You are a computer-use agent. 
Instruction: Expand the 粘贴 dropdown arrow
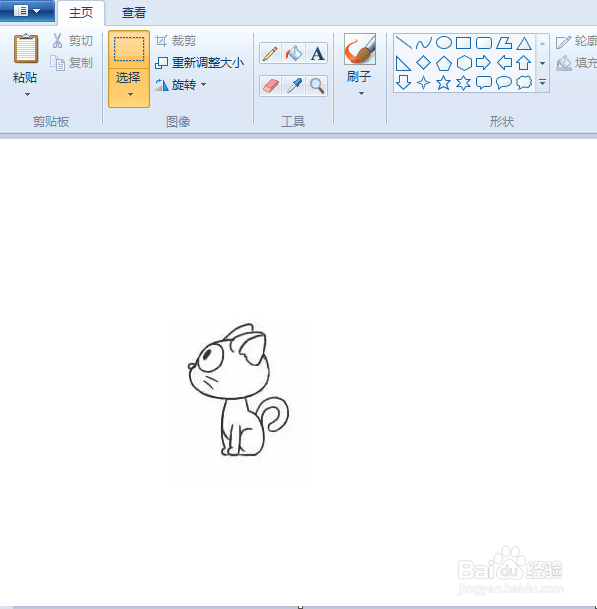click(27, 94)
